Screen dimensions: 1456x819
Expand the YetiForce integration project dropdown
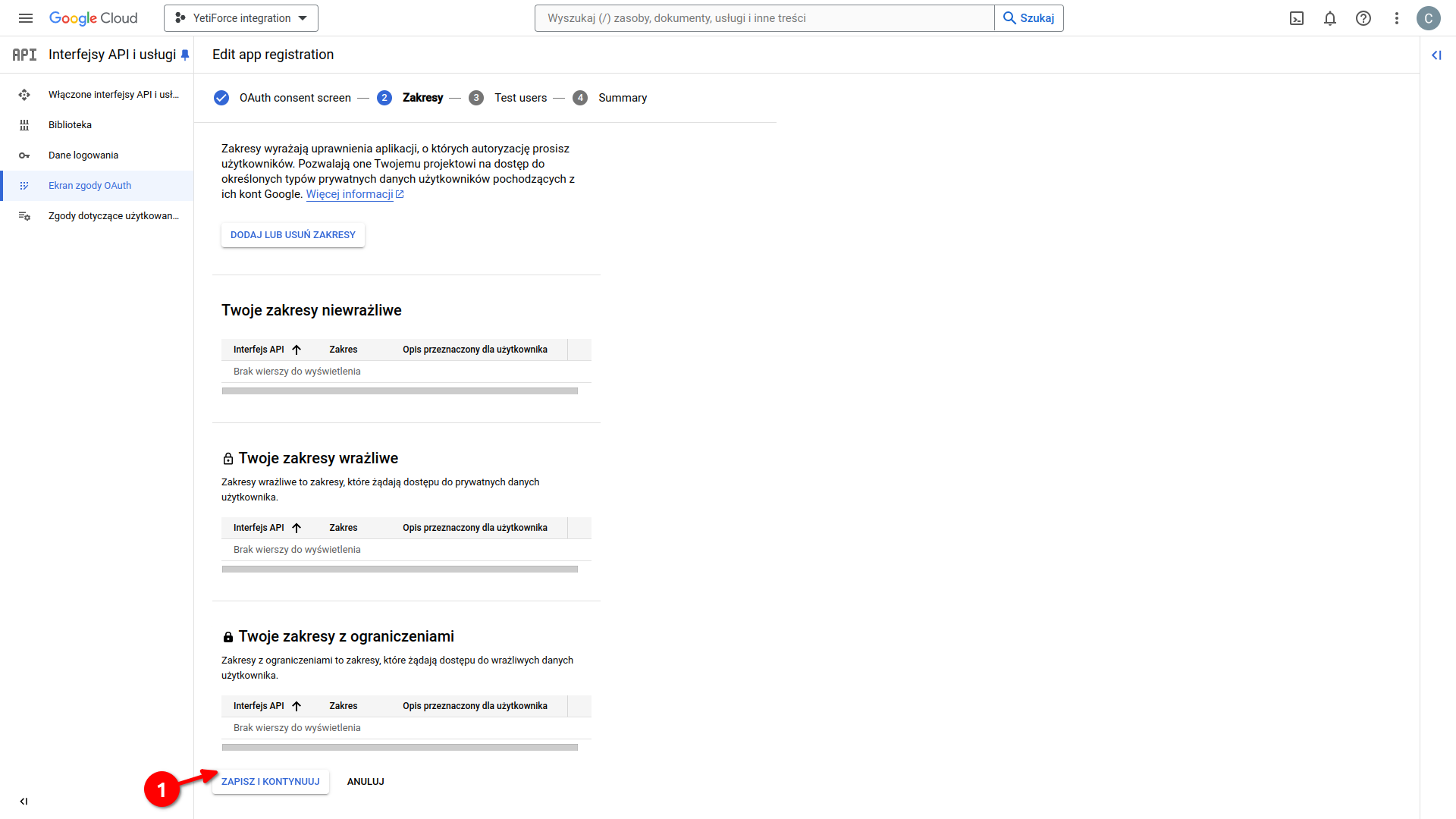pyautogui.click(x=241, y=18)
